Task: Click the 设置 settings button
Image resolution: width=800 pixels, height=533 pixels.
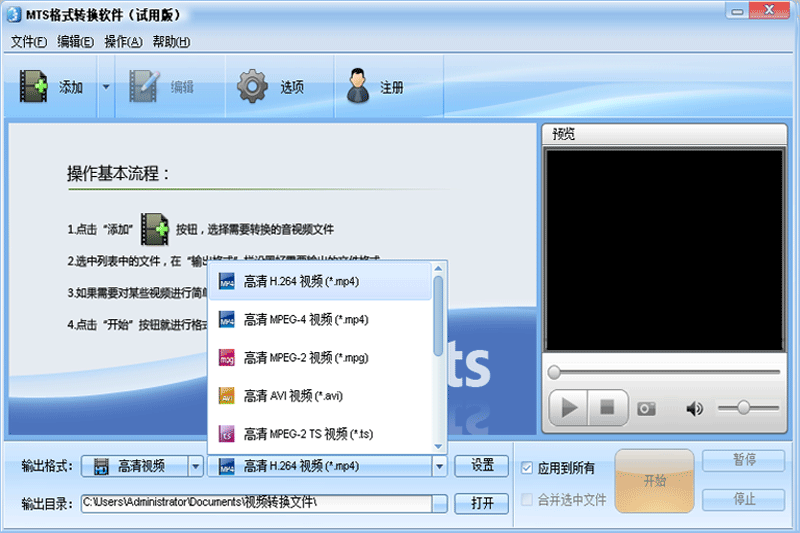Action: click(482, 466)
